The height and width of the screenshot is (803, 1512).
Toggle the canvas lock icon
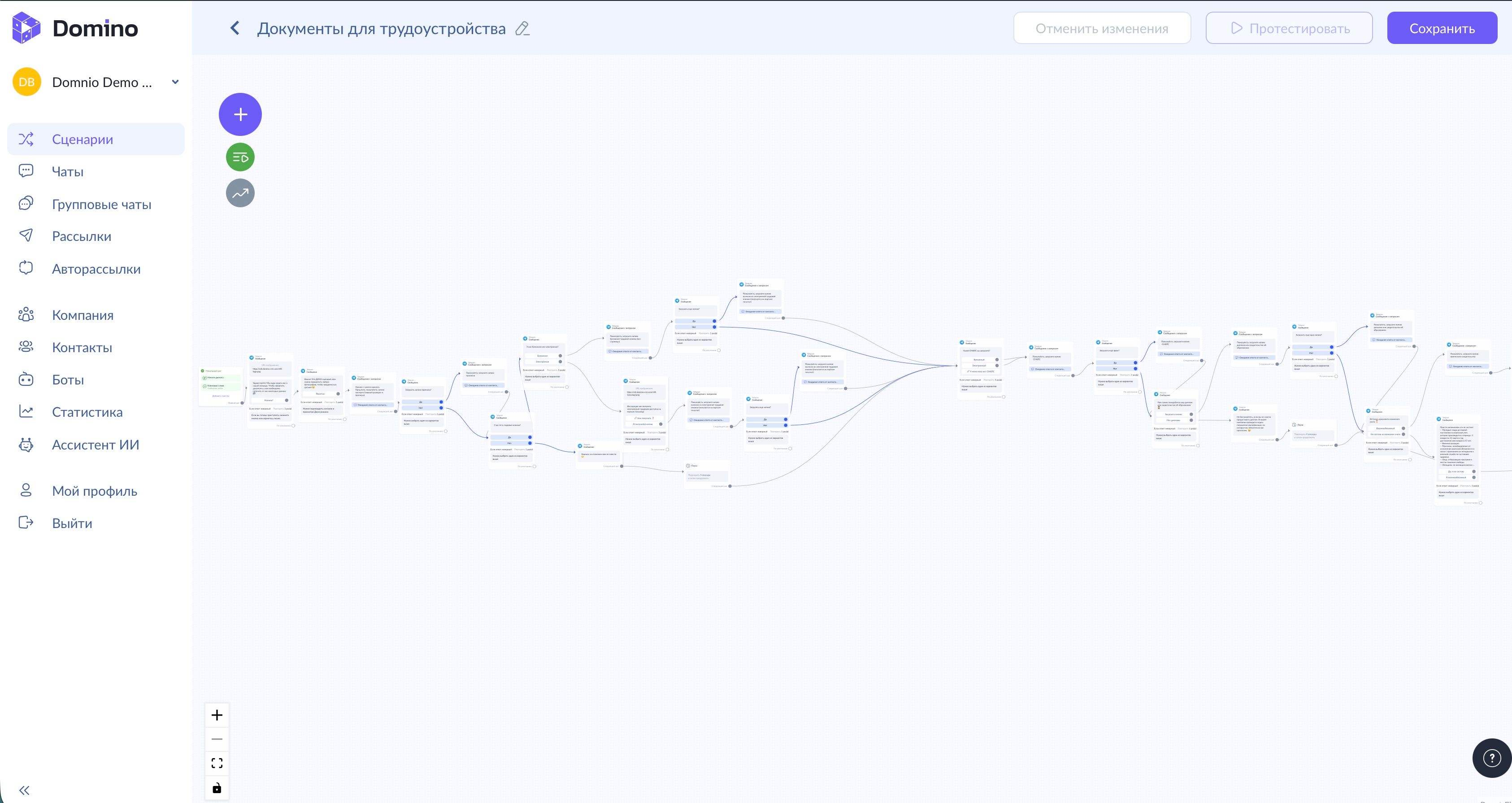click(217, 788)
